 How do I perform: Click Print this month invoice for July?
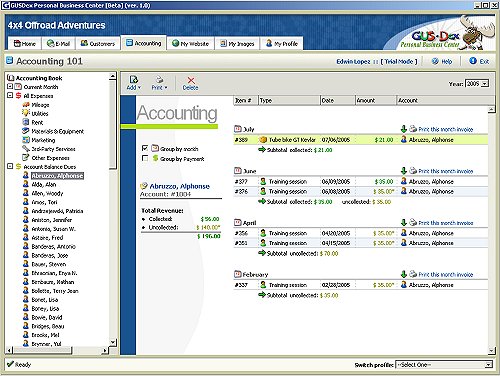446,129
